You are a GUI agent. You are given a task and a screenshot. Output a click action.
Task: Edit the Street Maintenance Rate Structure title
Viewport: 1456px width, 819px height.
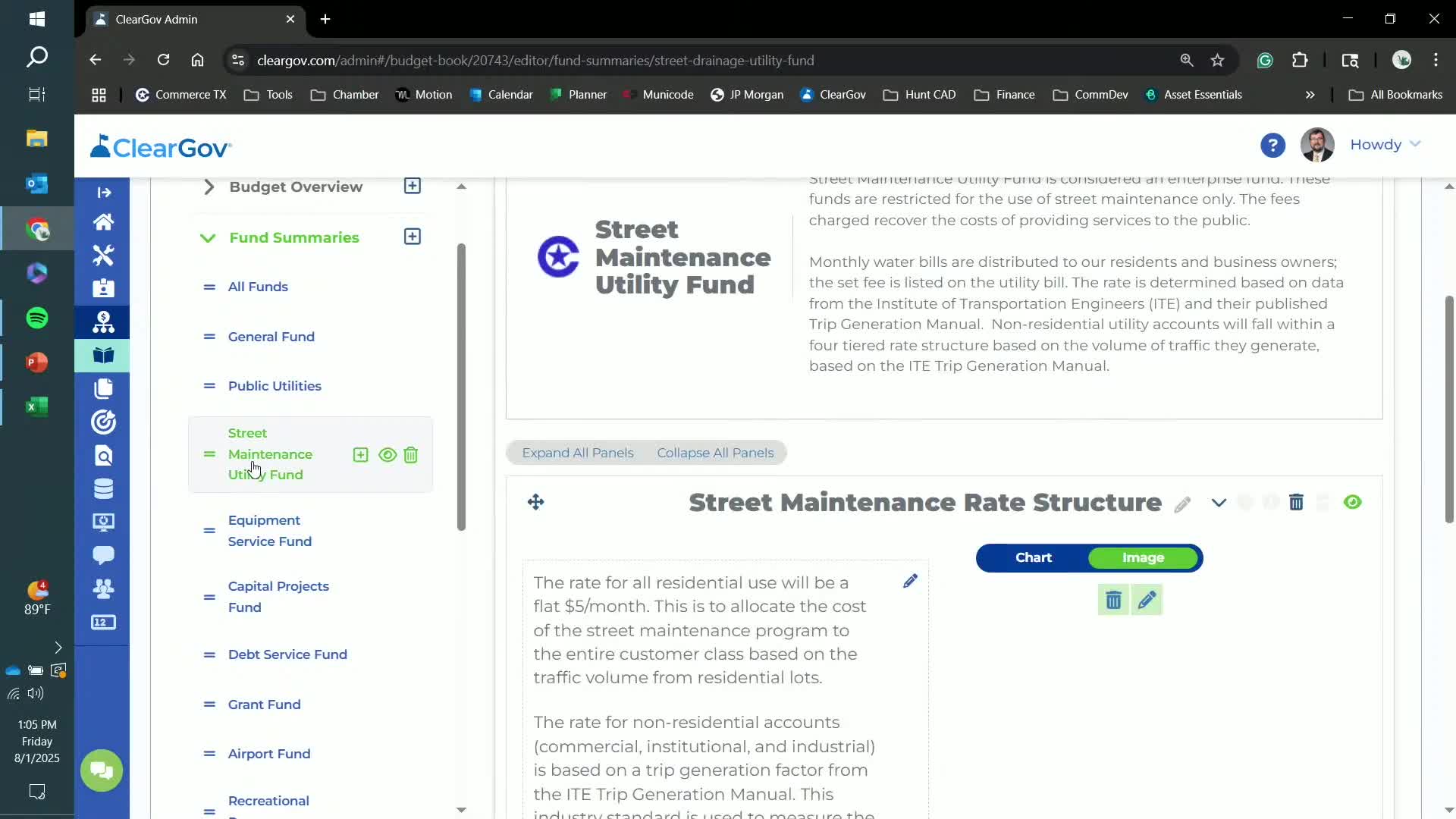[x=1182, y=504]
